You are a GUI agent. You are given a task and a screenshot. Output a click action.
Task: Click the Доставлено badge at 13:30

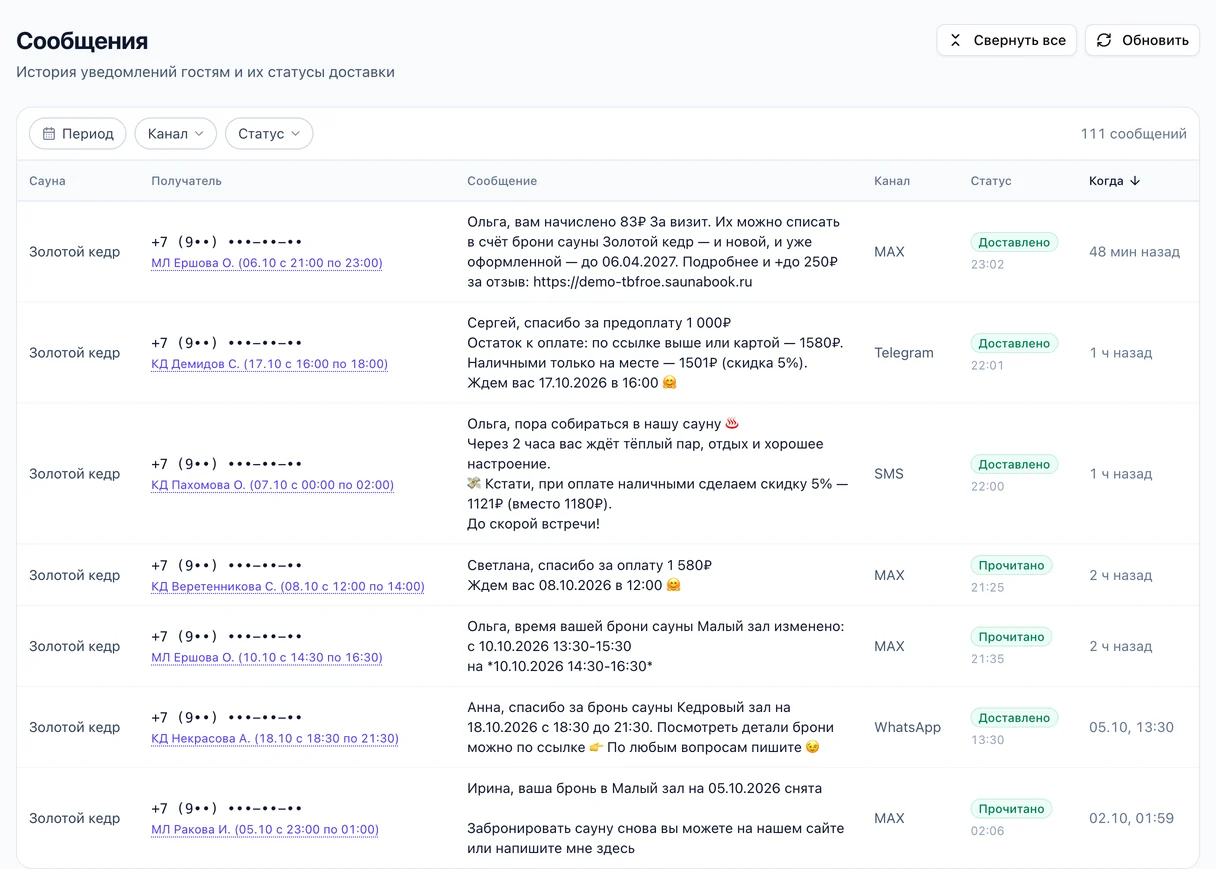coord(1014,717)
